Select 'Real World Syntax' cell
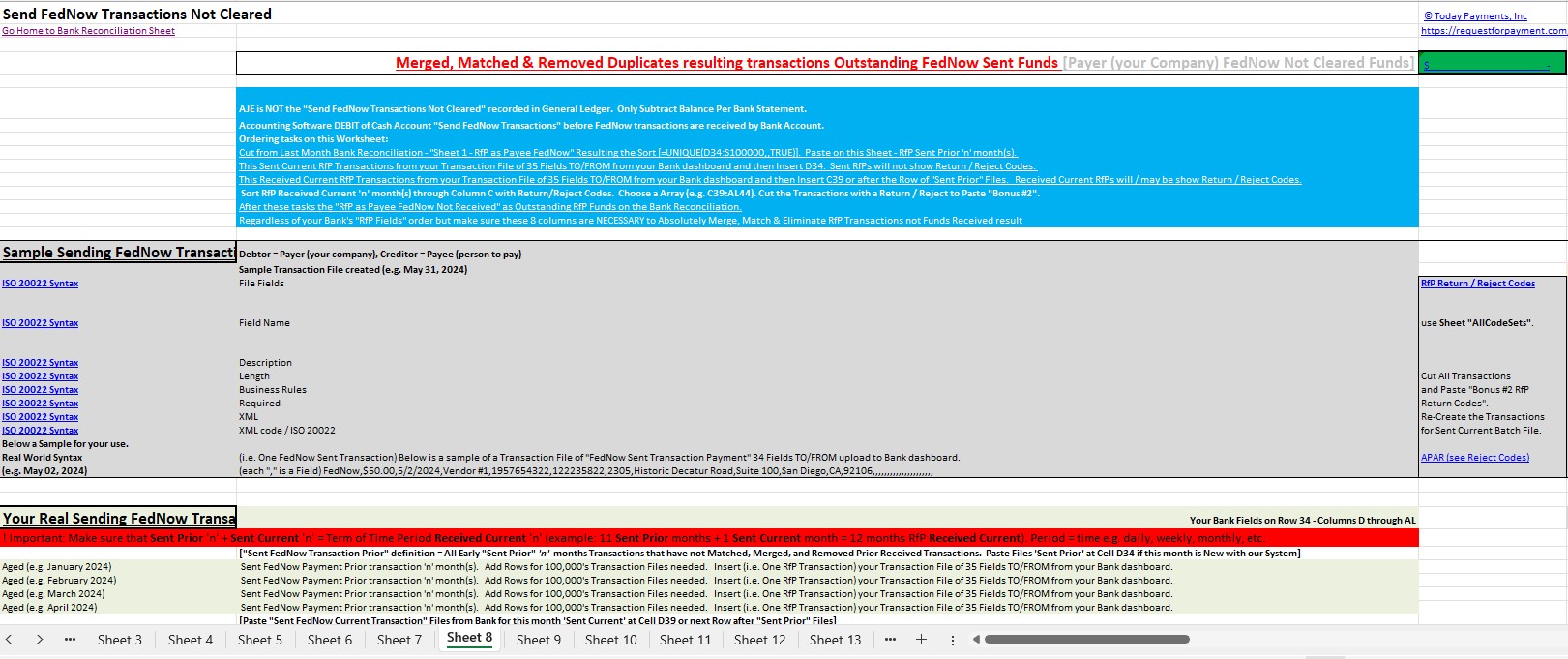 coord(43,458)
